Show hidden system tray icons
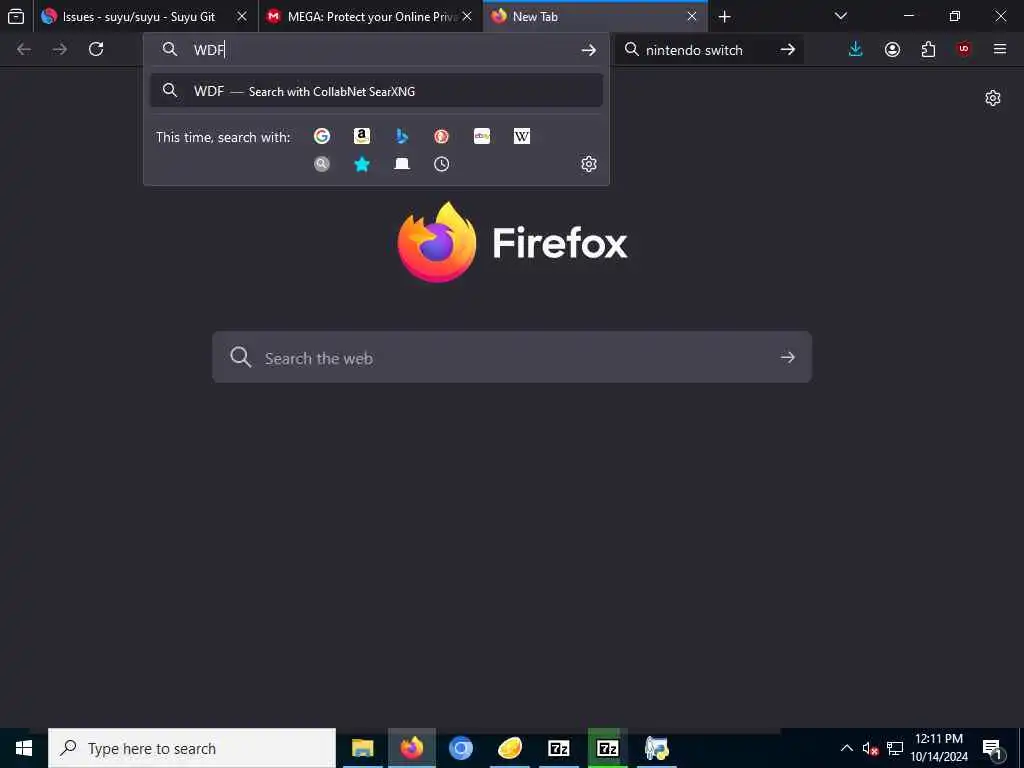1024x768 pixels. point(846,748)
